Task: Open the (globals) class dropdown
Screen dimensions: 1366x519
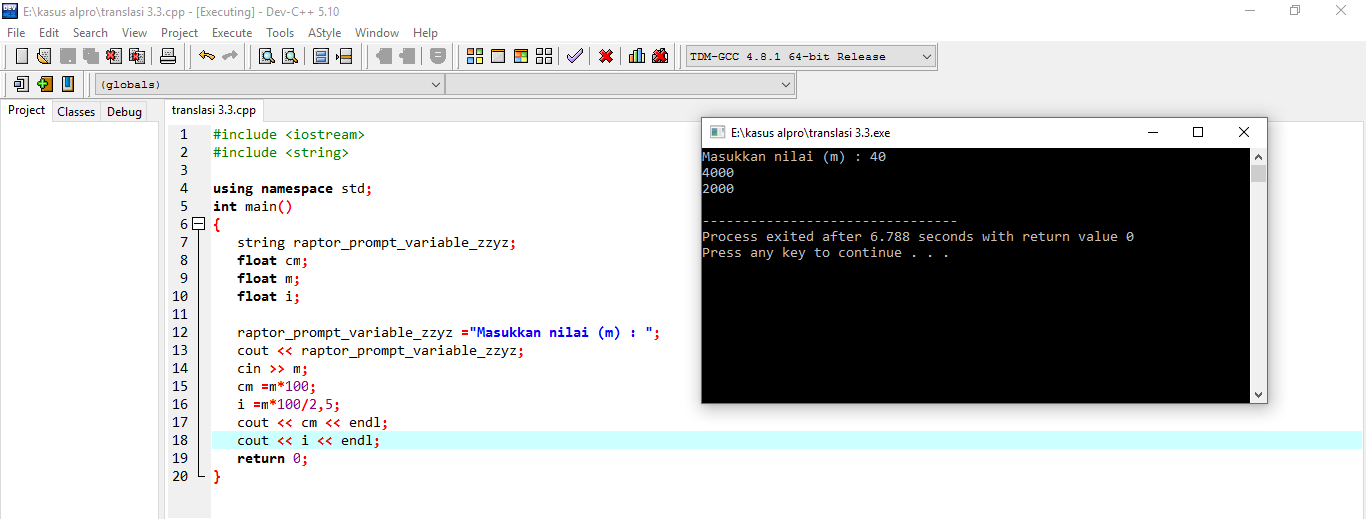Action: (269, 85)
